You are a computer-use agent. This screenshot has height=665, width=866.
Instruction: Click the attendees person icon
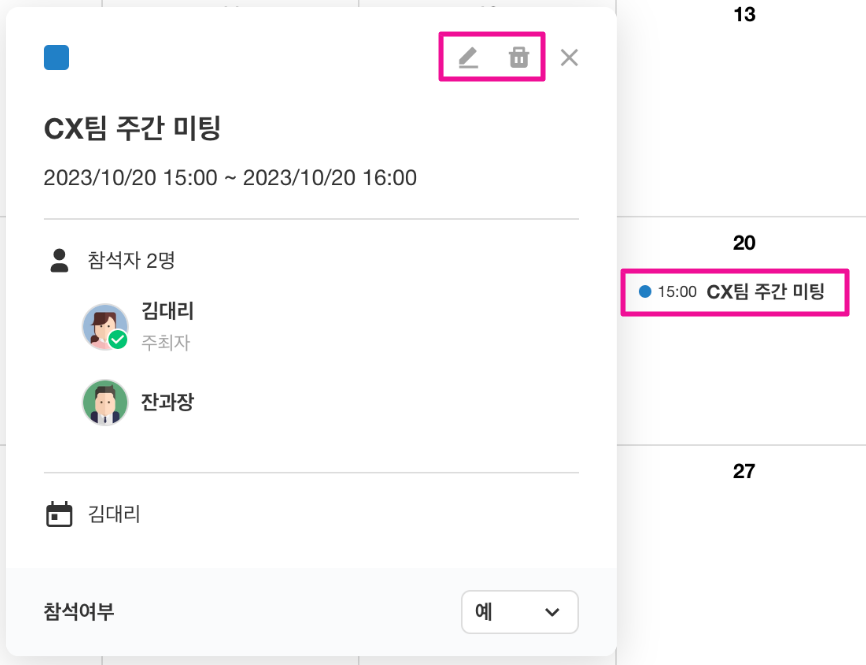[x=60, y=261]
